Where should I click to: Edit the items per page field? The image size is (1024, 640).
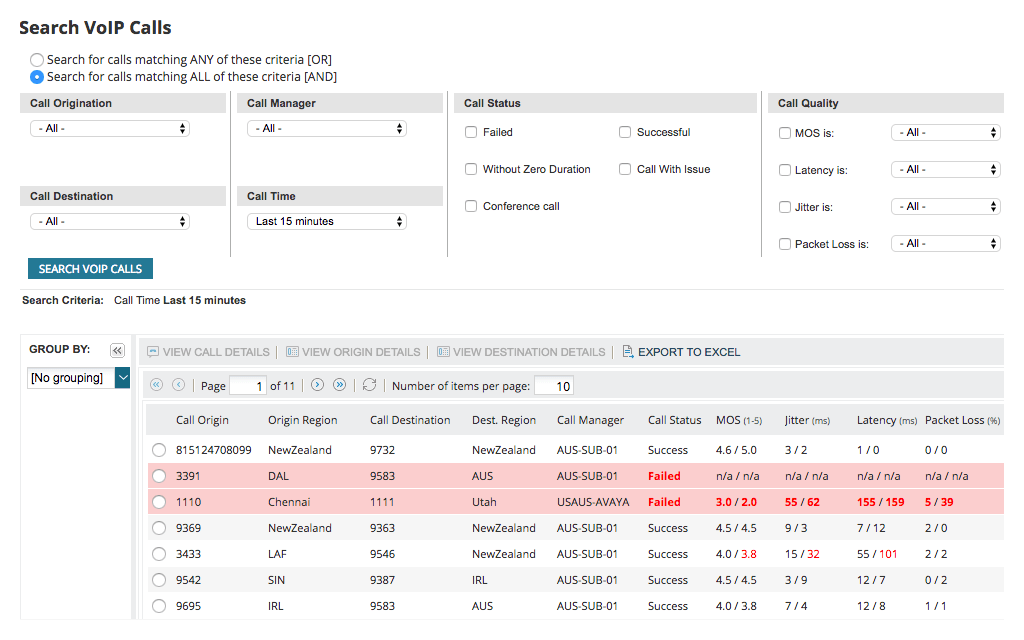click(553, 385)
